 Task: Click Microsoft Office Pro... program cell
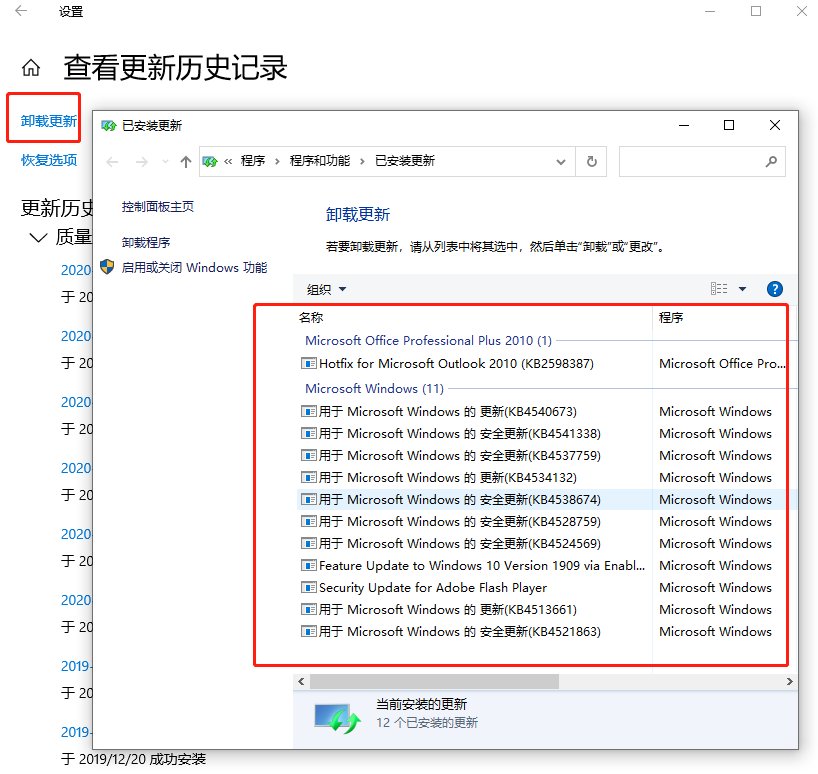[x=722, y=364]
